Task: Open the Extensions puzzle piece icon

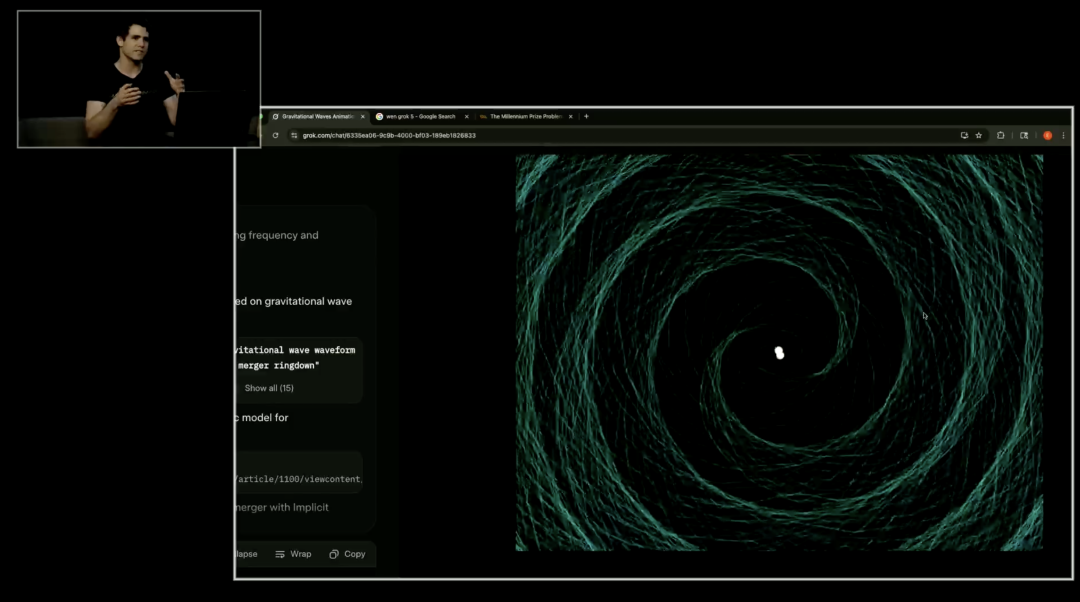Action: (x=1001, y=136)
